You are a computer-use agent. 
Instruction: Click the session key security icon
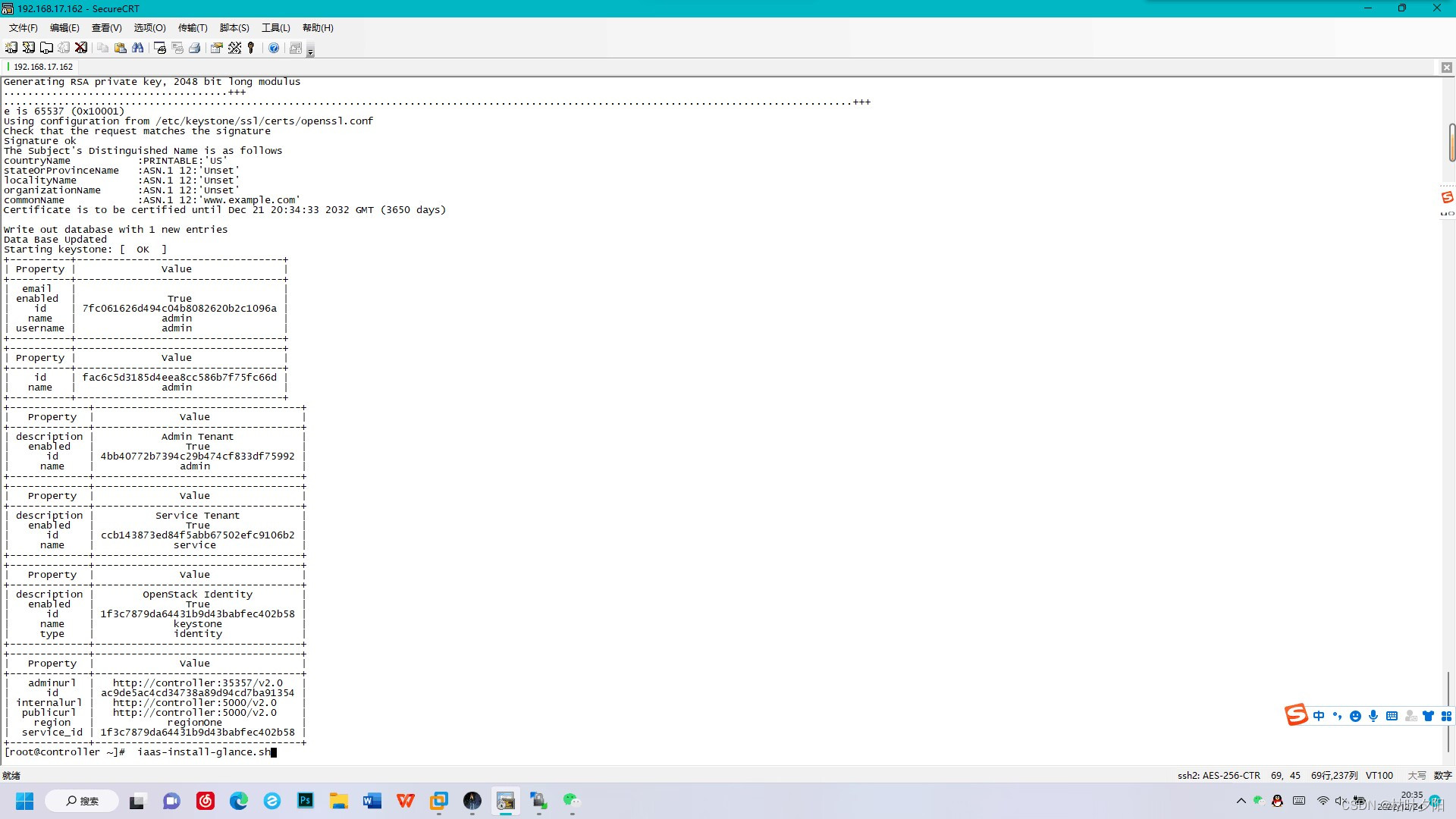click(251, 47)
